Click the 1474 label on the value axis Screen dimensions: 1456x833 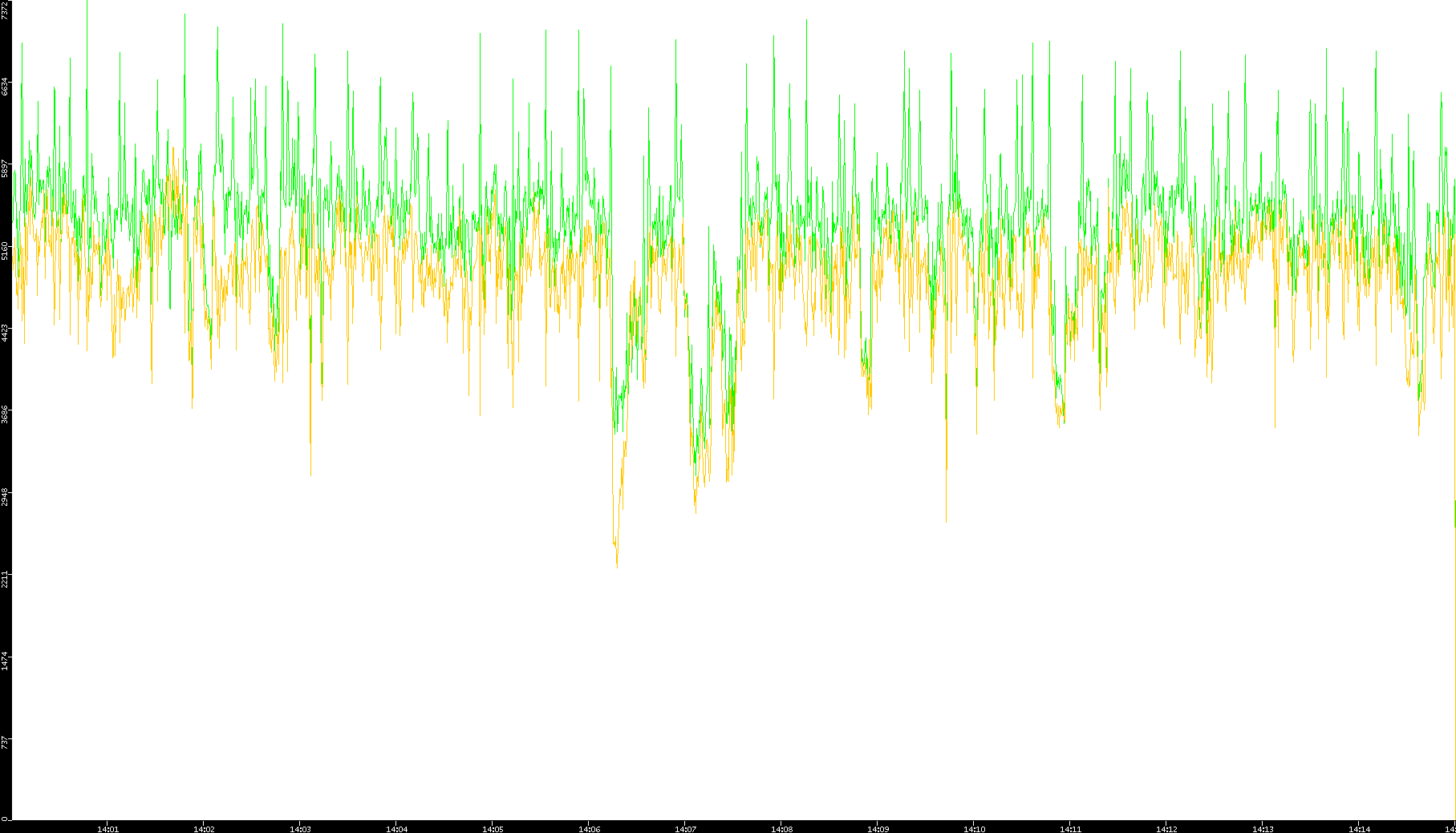pyautogui.click(x=6, y=661)
